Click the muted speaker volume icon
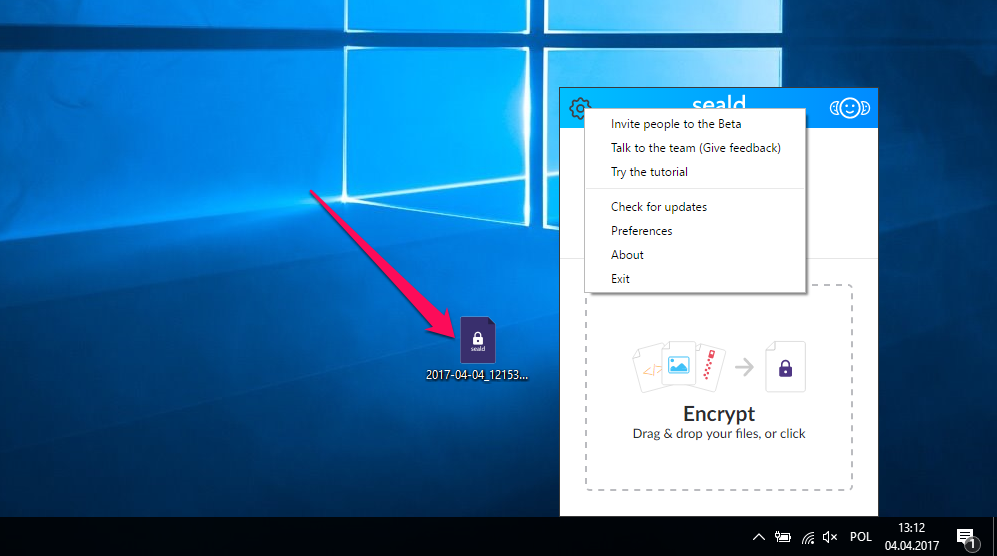997x556 pixels. coord(830,537)
